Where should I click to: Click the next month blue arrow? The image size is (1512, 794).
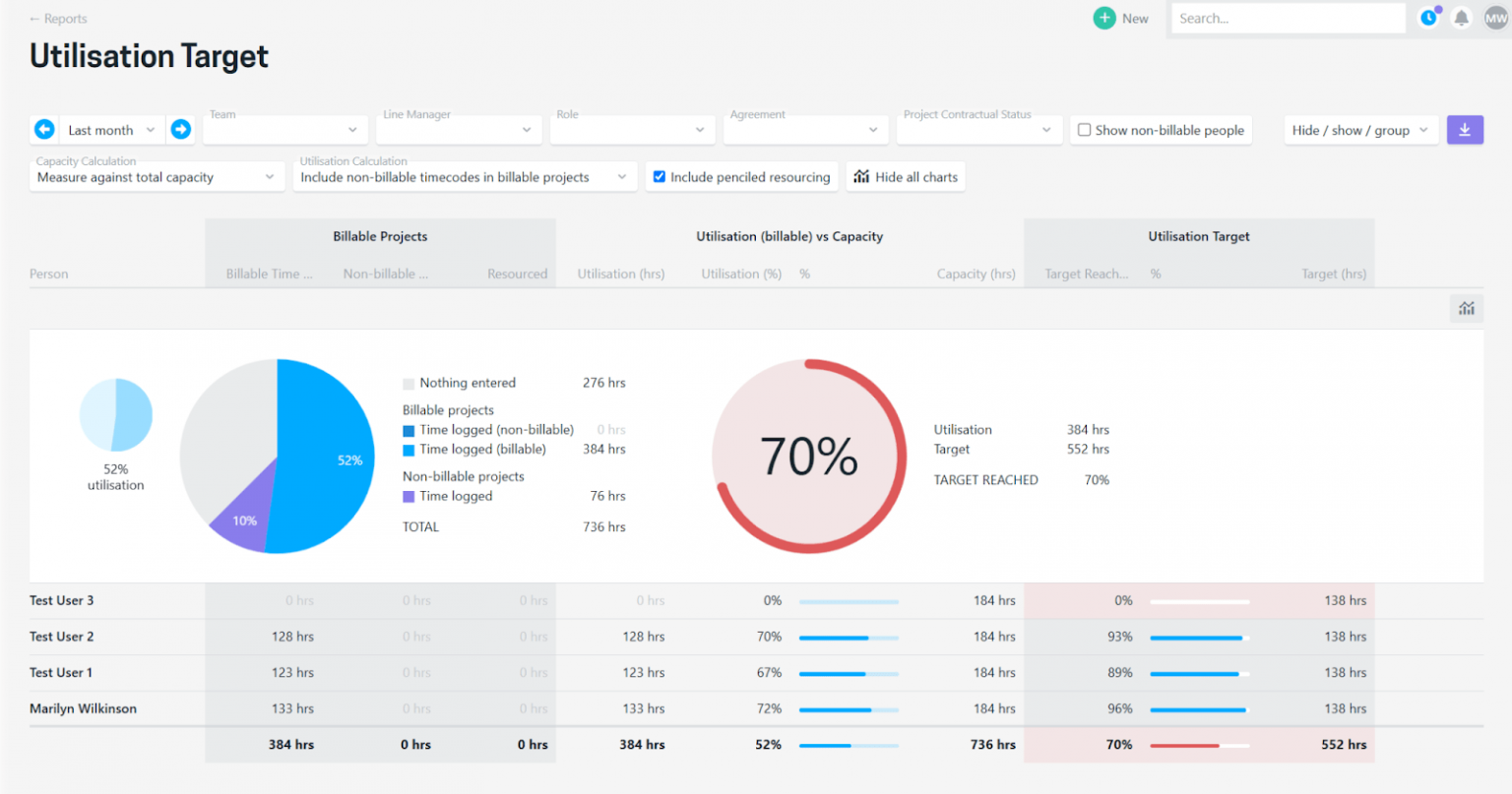pyautogui.click(x=180, y=129)
